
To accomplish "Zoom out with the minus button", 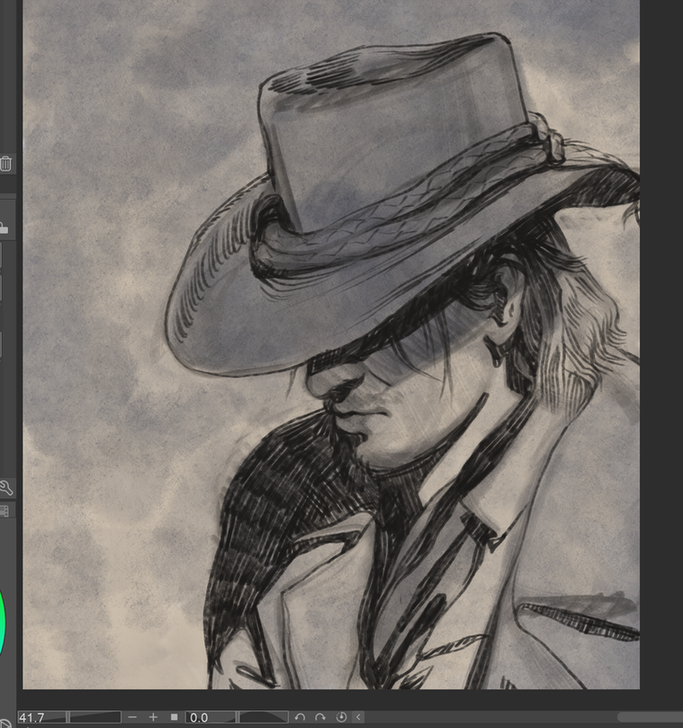I will (x=132, y=717).
